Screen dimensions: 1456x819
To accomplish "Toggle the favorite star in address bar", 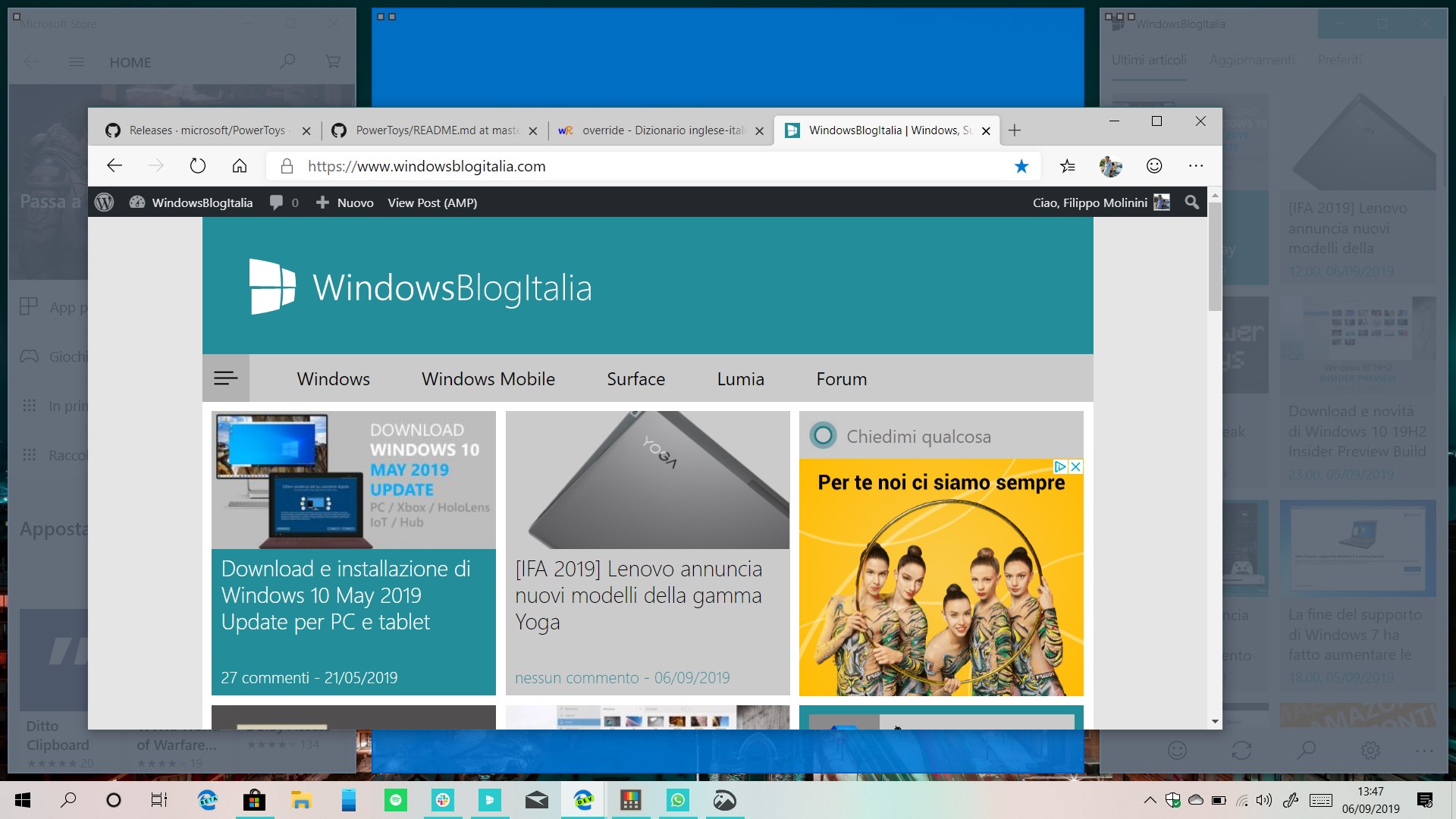I will point(1021,166).
